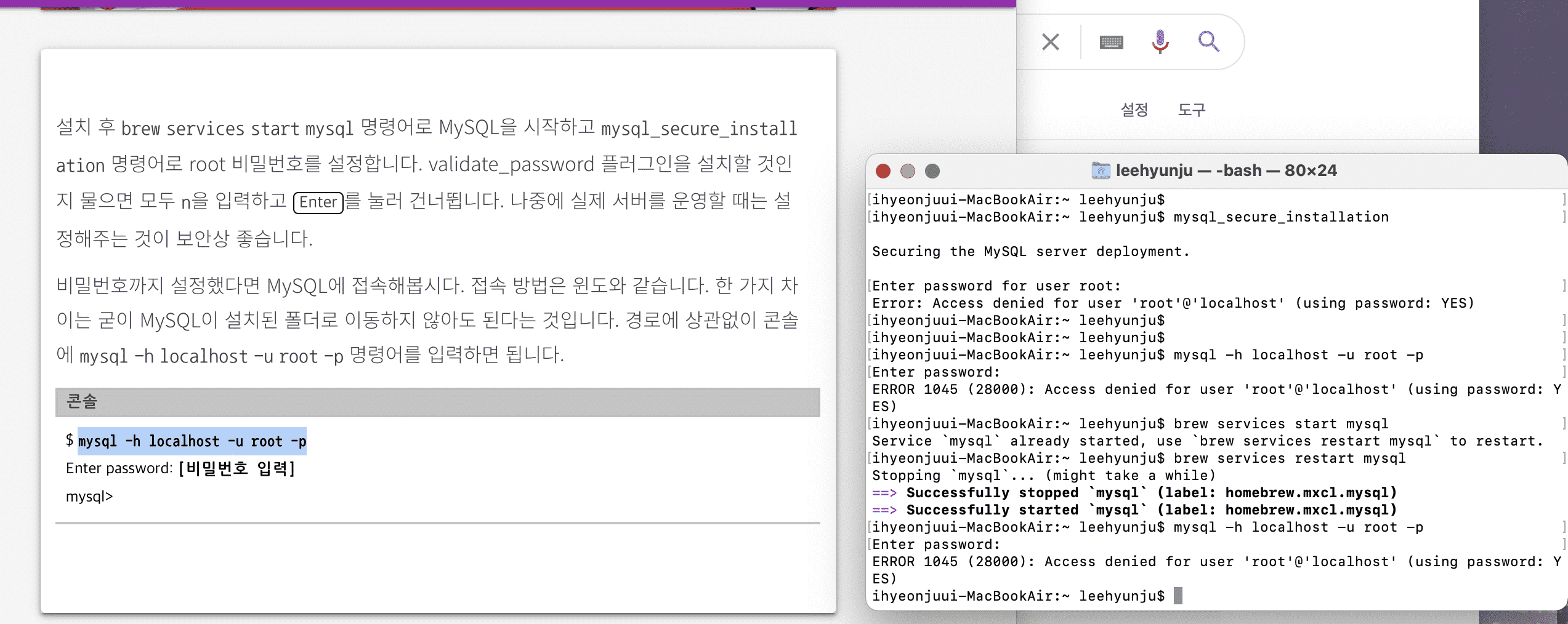Click 'Securing the MySQL server deployment.' in Terminal

tap(1030, 251)
